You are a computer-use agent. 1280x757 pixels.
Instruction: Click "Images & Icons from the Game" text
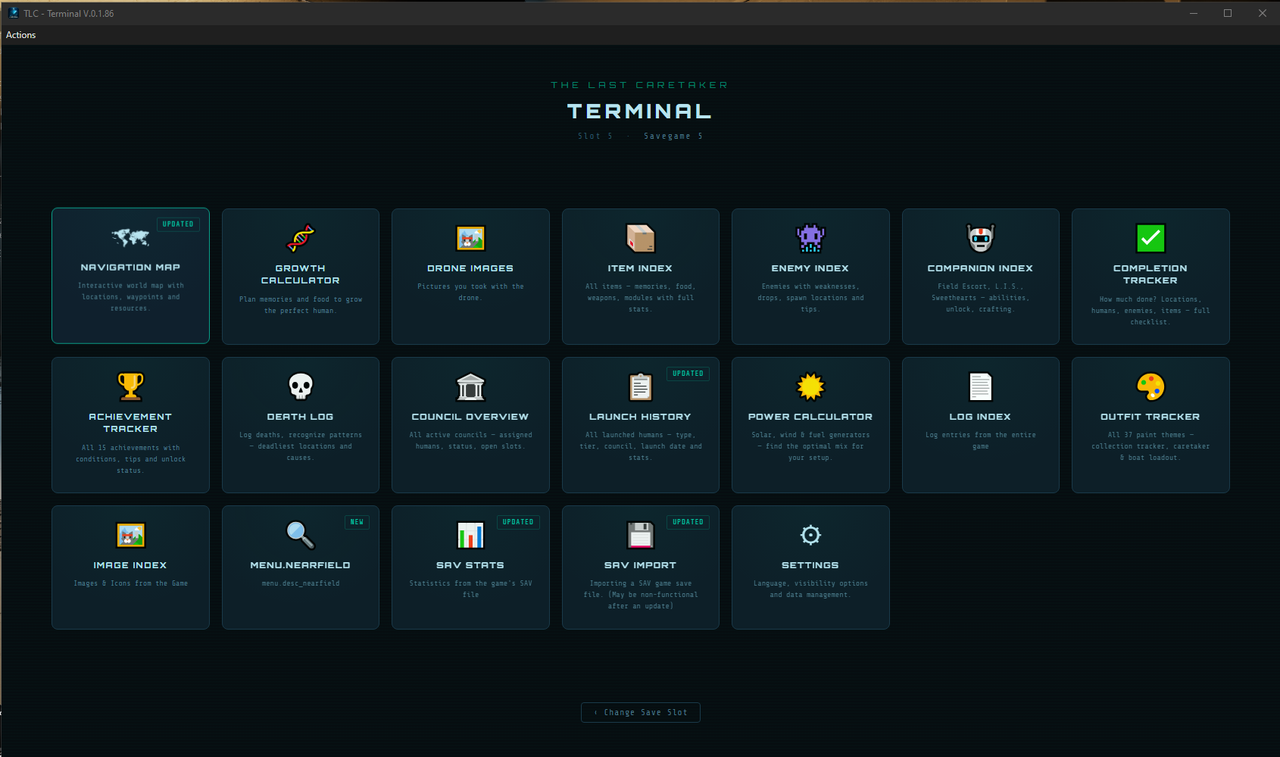click(130, 583)
